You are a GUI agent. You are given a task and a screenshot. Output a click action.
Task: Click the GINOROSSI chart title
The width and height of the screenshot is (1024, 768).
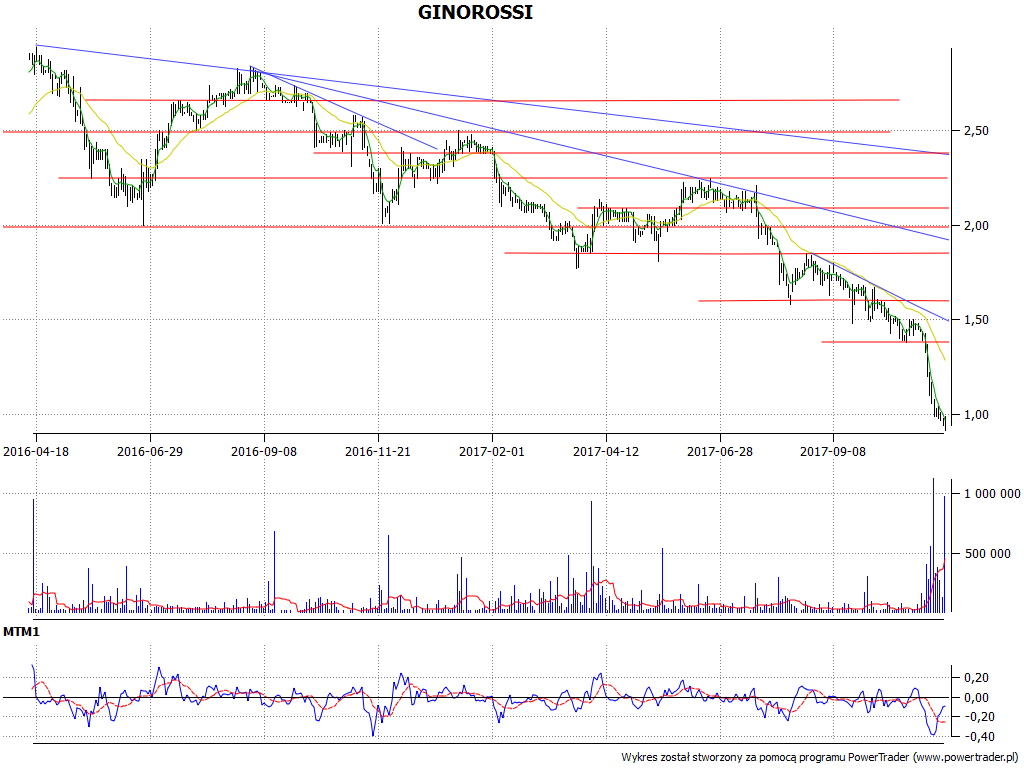coord(475,12)
